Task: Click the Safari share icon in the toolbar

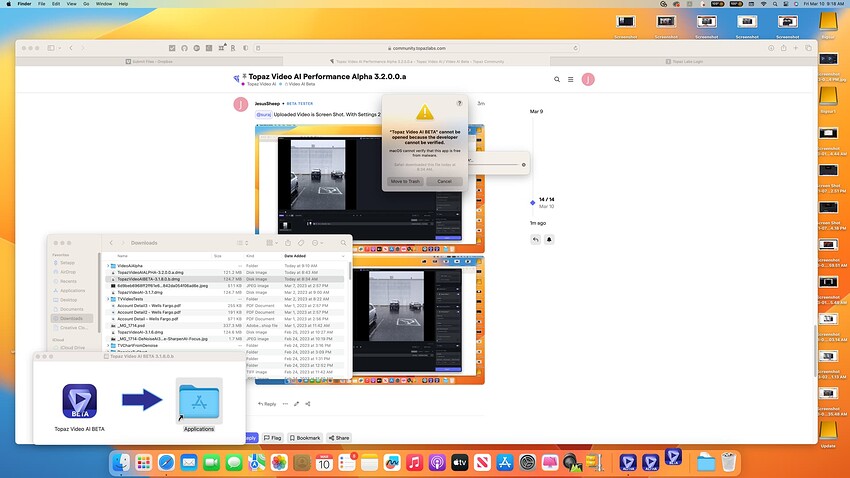Action: click(x=783, y=48)
